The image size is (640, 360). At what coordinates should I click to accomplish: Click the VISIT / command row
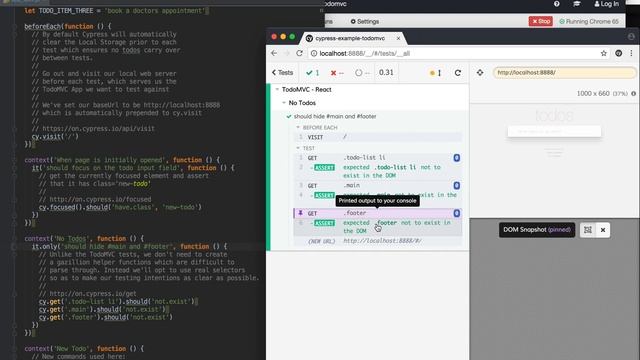point(378,137)
